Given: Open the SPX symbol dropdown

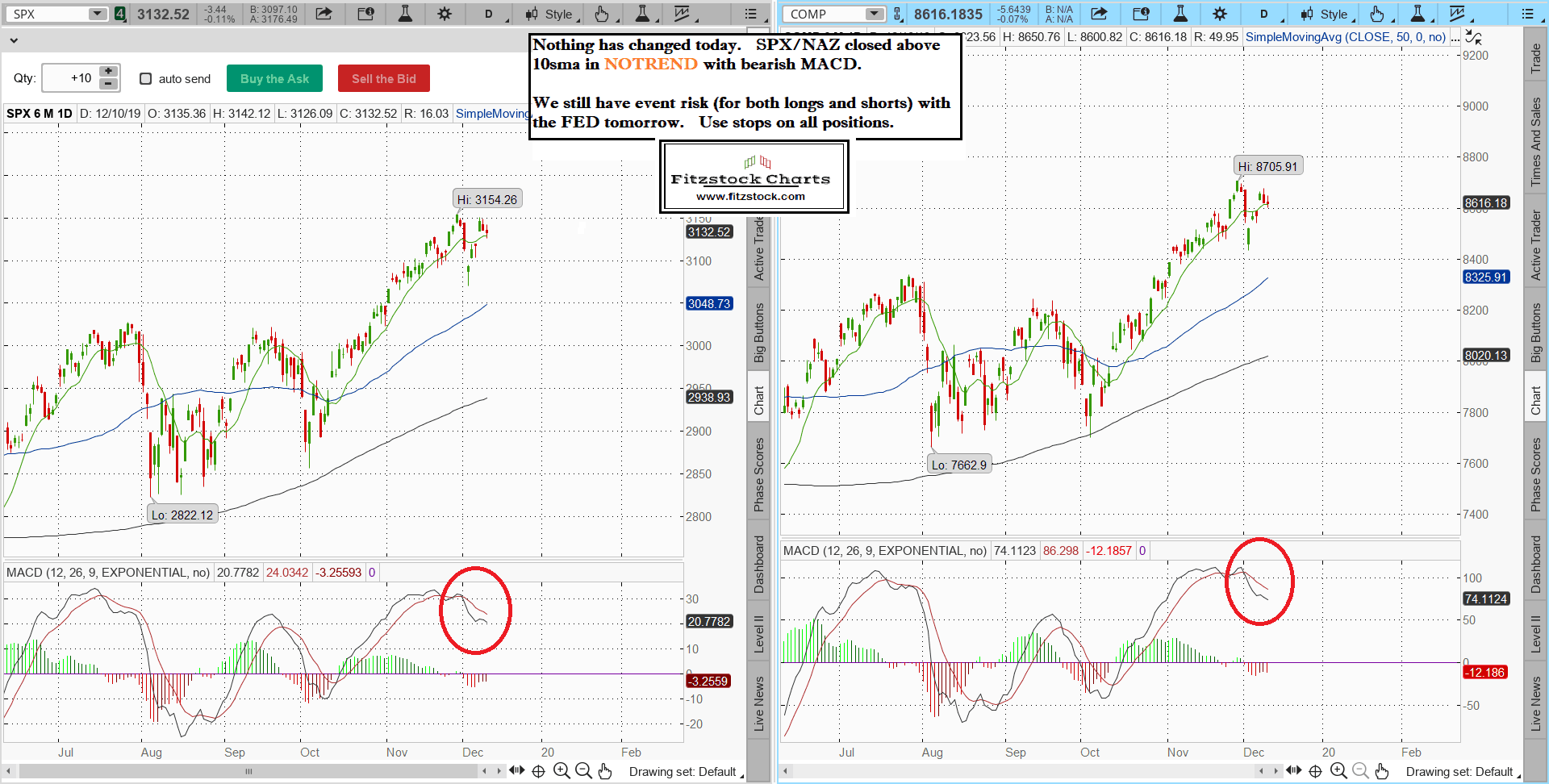Looking at the screenshot, I should pos(98,14).
